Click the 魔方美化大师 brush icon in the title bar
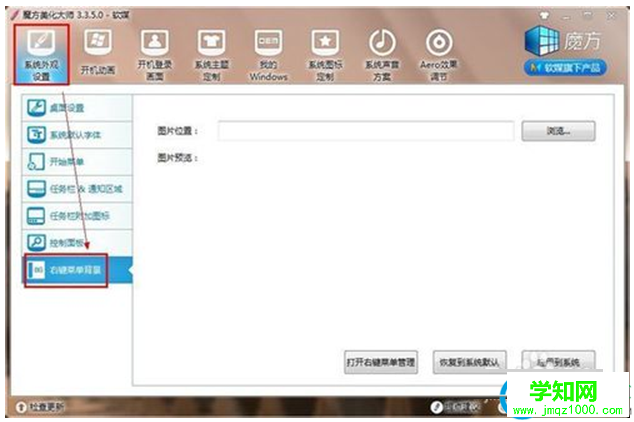 (15, 15)
